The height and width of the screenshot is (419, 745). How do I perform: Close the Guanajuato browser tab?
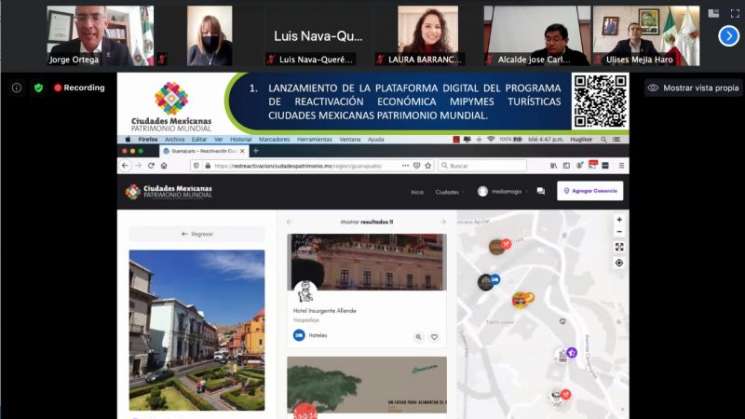pos(242,151)
